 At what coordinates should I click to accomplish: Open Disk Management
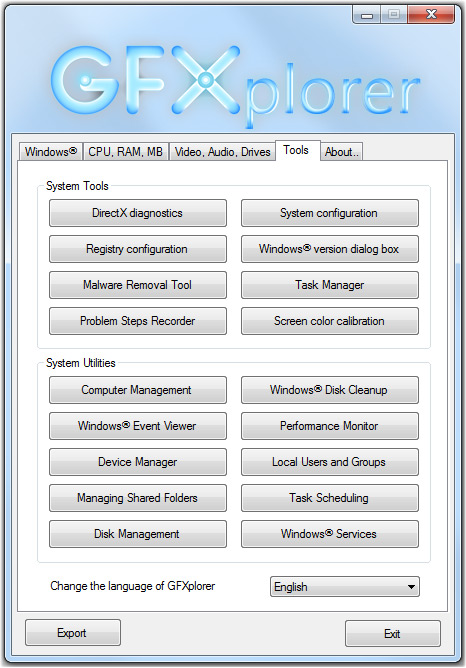point(138,534)
